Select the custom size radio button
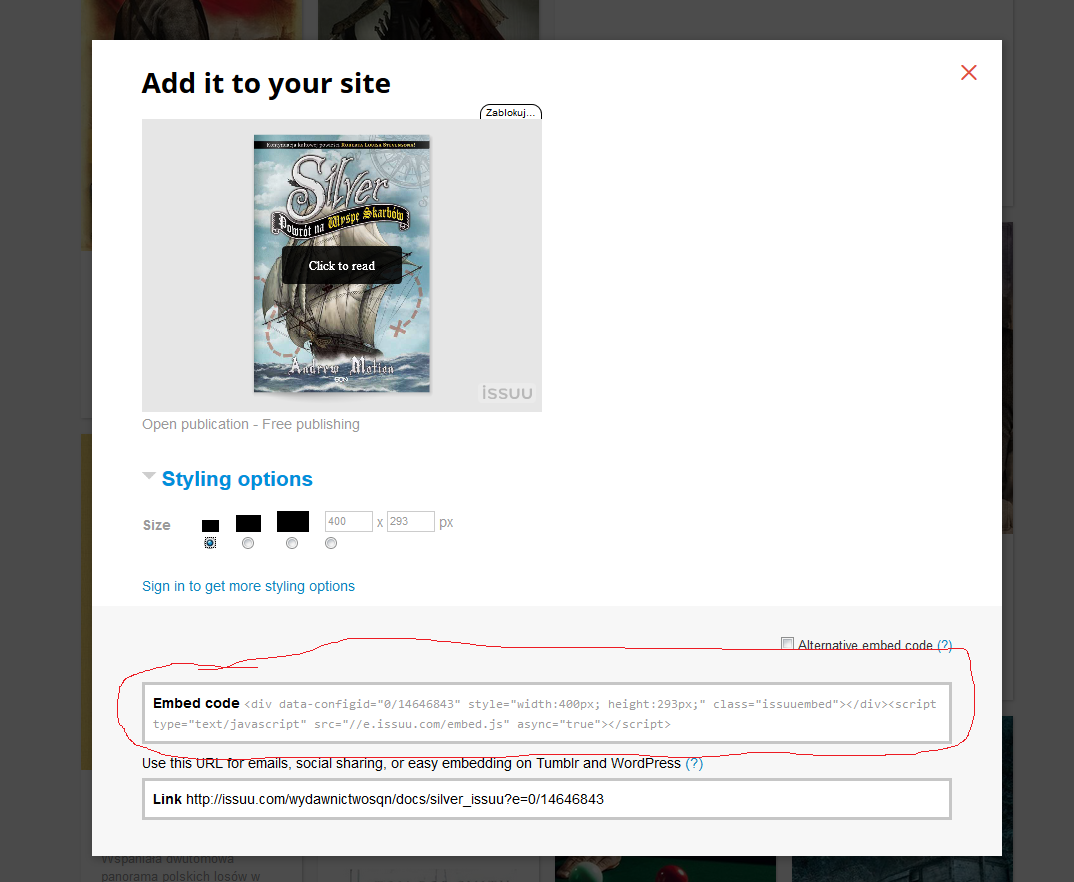Image resolution: width=1074 pixels, height=882 pixels. point(331,543)
